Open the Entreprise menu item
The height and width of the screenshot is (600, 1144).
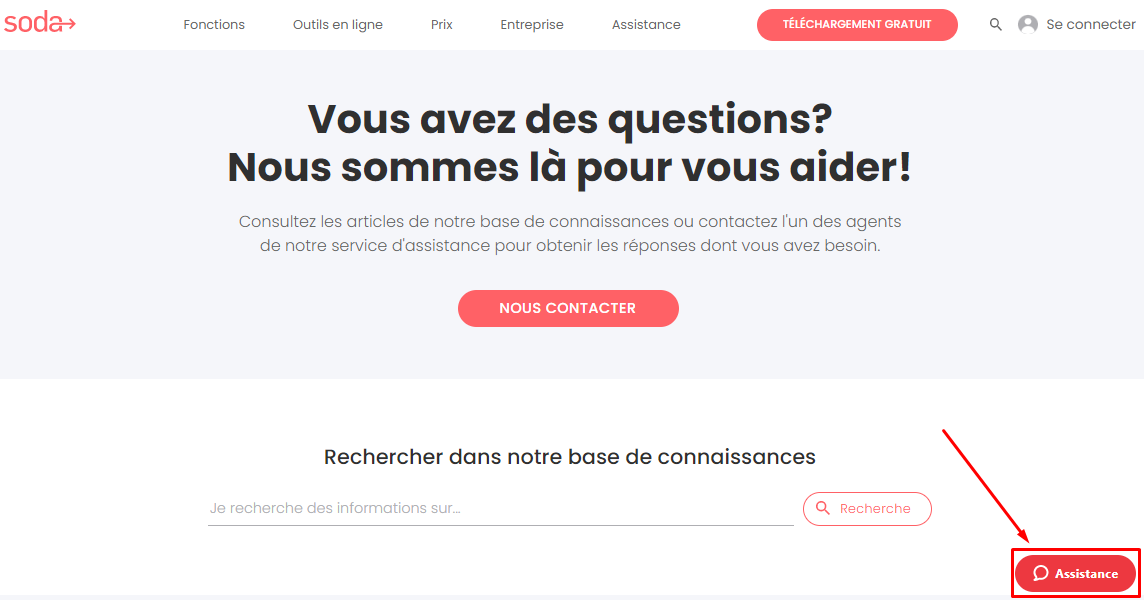[532, 24]
